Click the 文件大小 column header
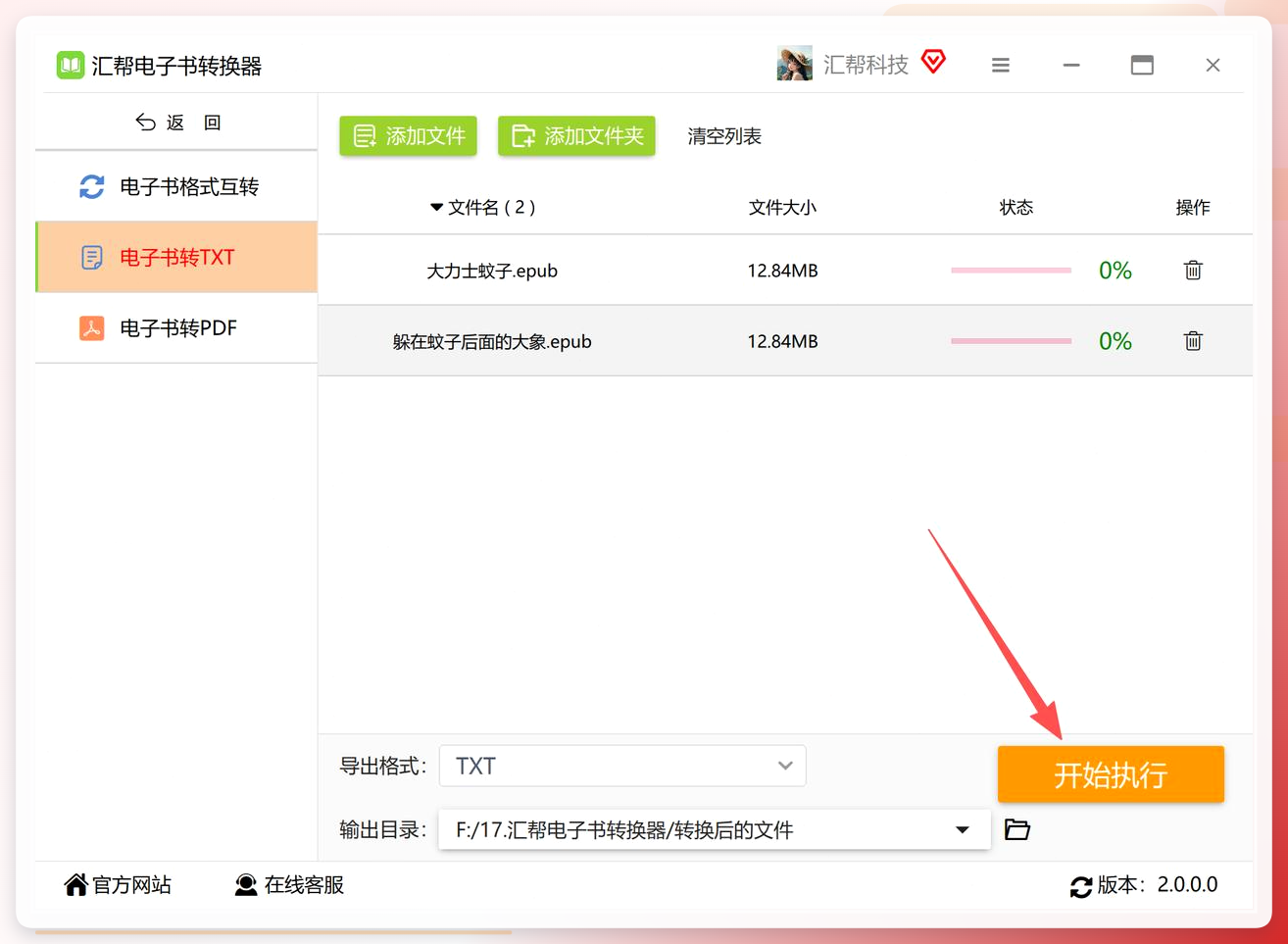The width and height of the screenshot is (1288, 944). 782,207
